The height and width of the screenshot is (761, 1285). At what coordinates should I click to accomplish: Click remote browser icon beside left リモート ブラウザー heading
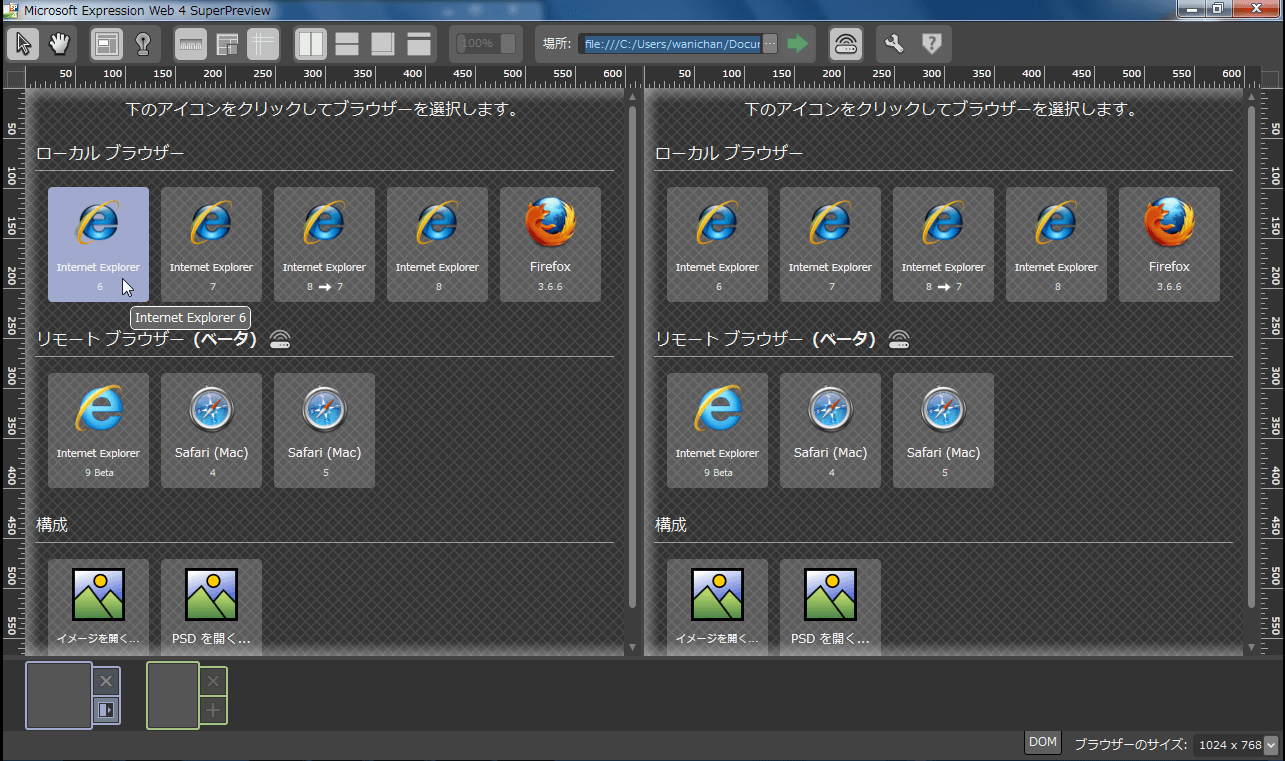[279, 339]
